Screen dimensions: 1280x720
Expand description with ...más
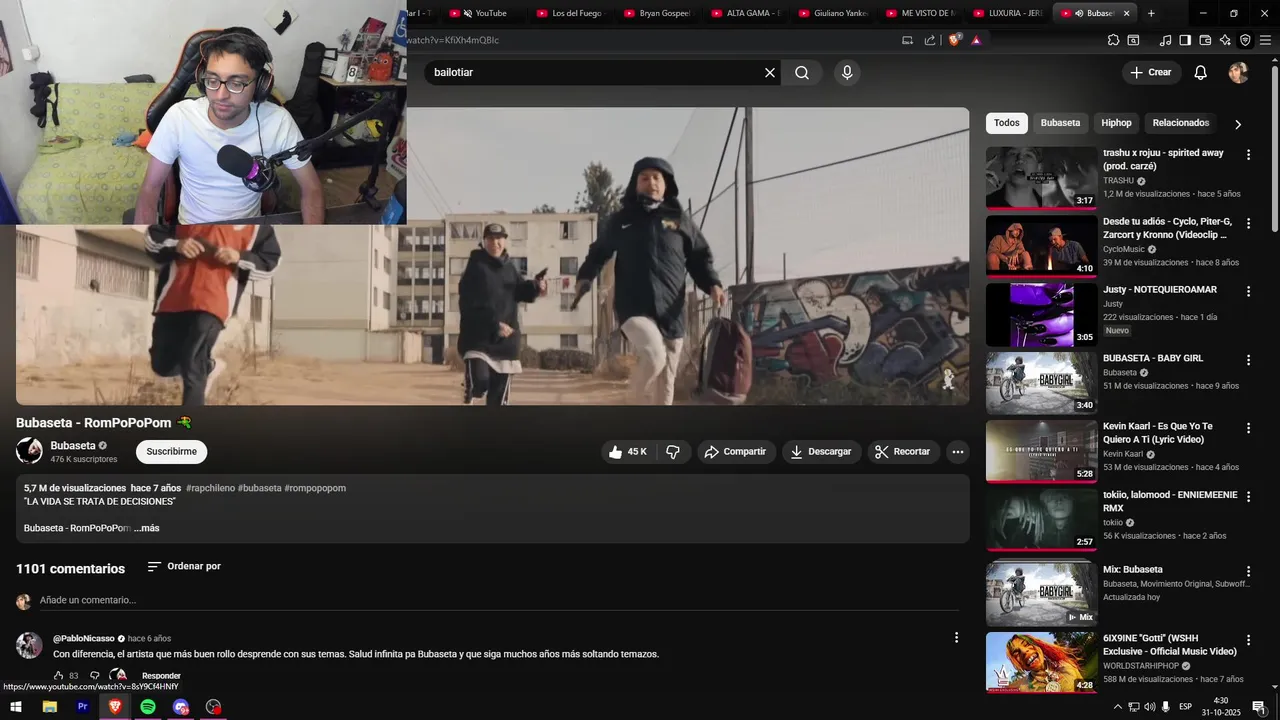146,528
